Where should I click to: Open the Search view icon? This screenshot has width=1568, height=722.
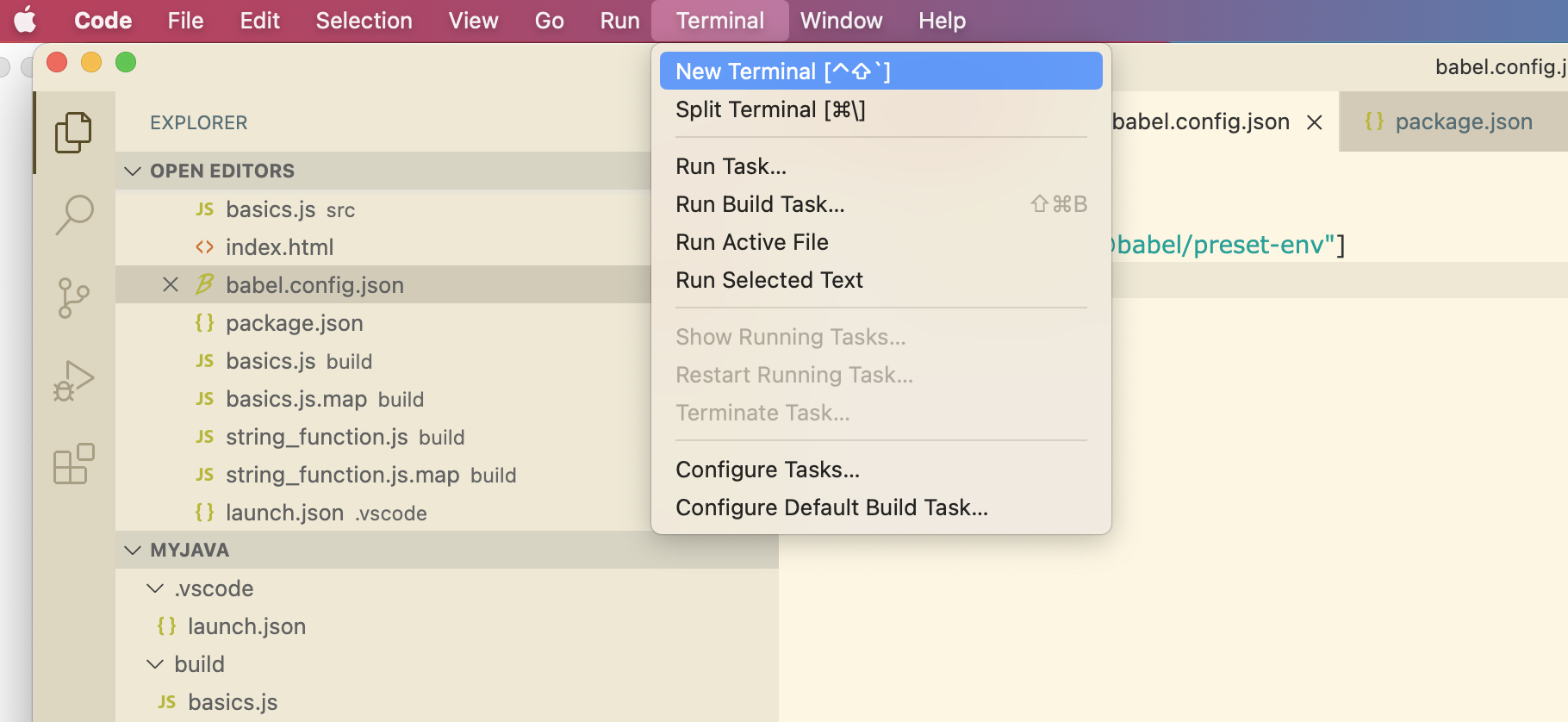73,215
